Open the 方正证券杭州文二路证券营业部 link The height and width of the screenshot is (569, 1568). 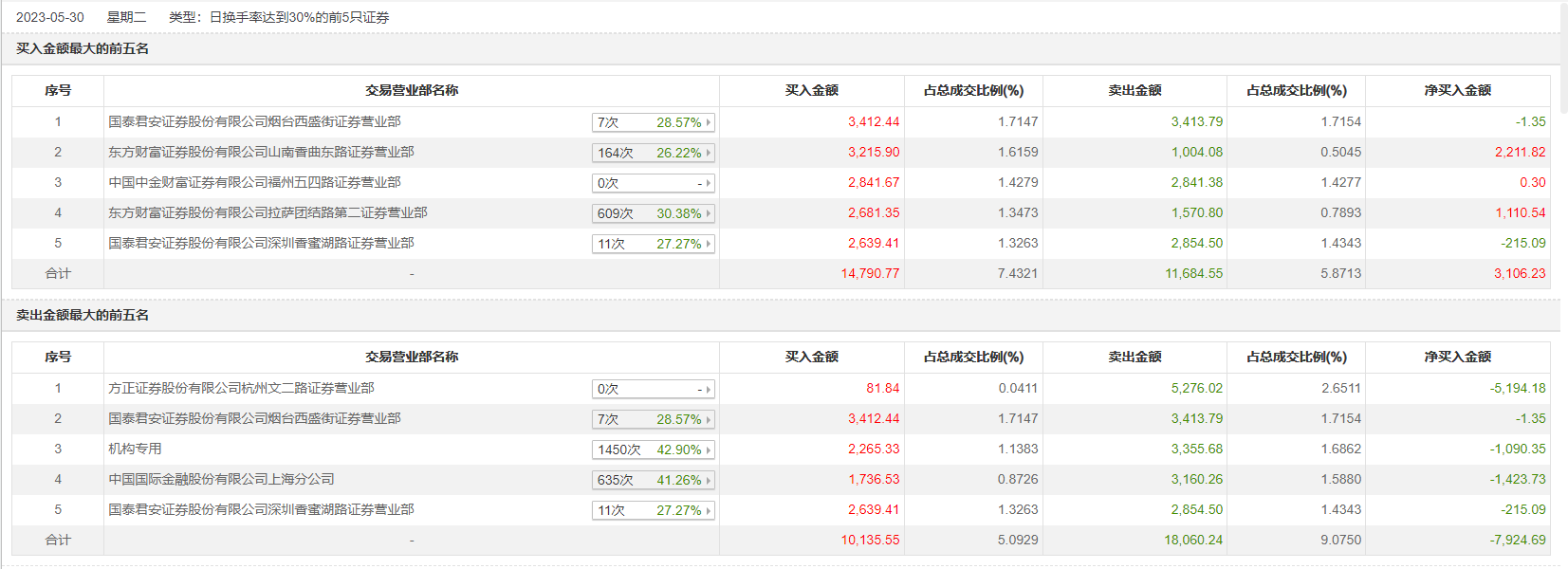pos(241,388)
